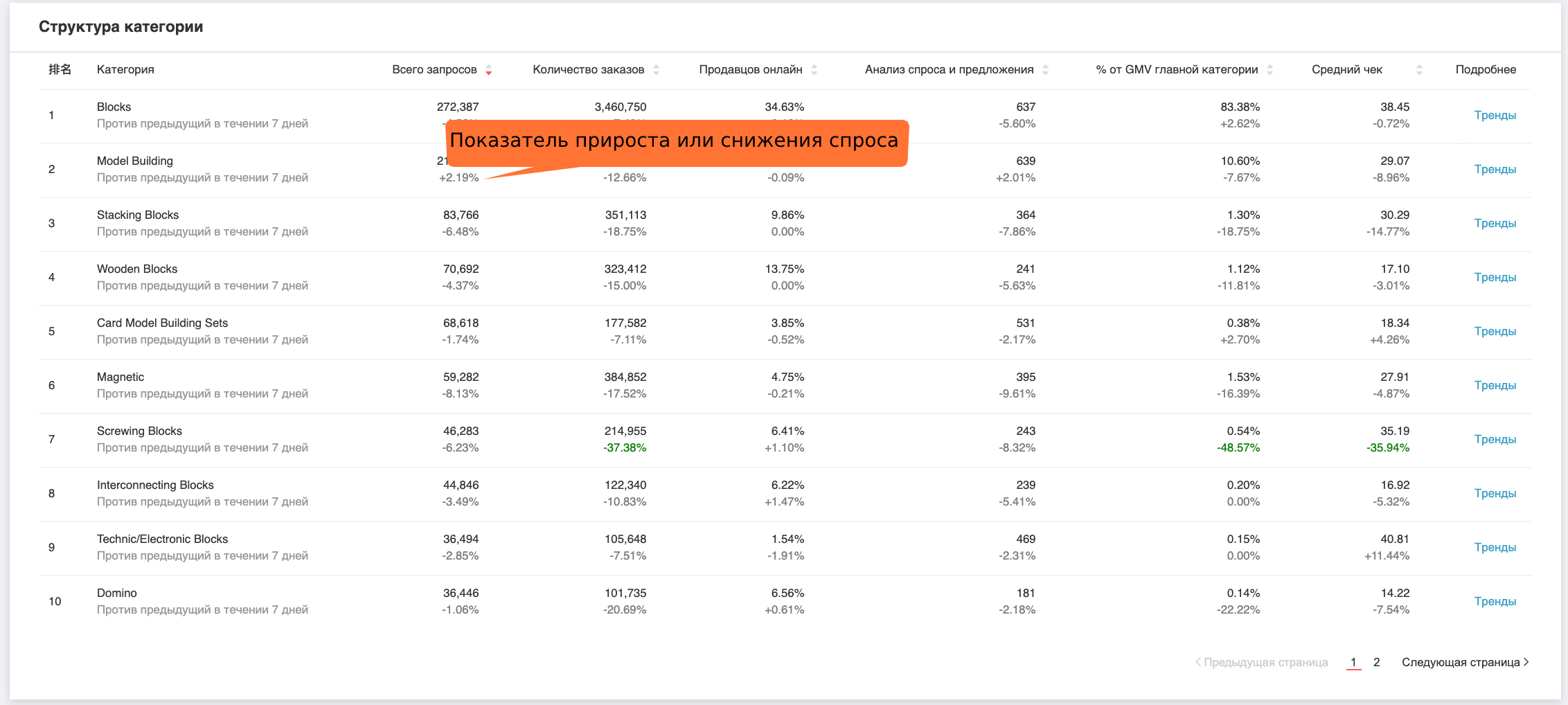Click the 排名 column header
1568x705 pixels.
pos(60,69)
